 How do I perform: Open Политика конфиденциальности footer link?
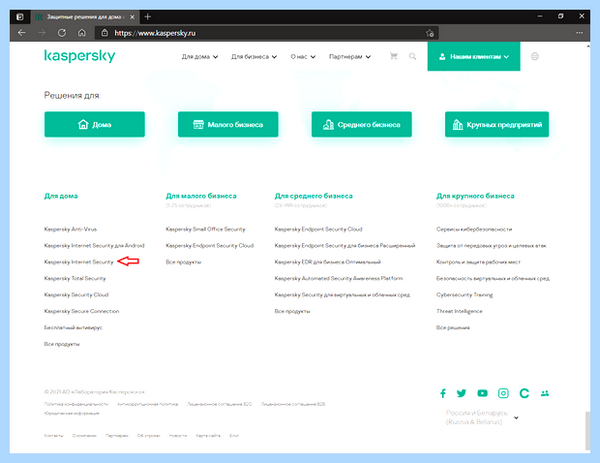(x=76, y=404)
